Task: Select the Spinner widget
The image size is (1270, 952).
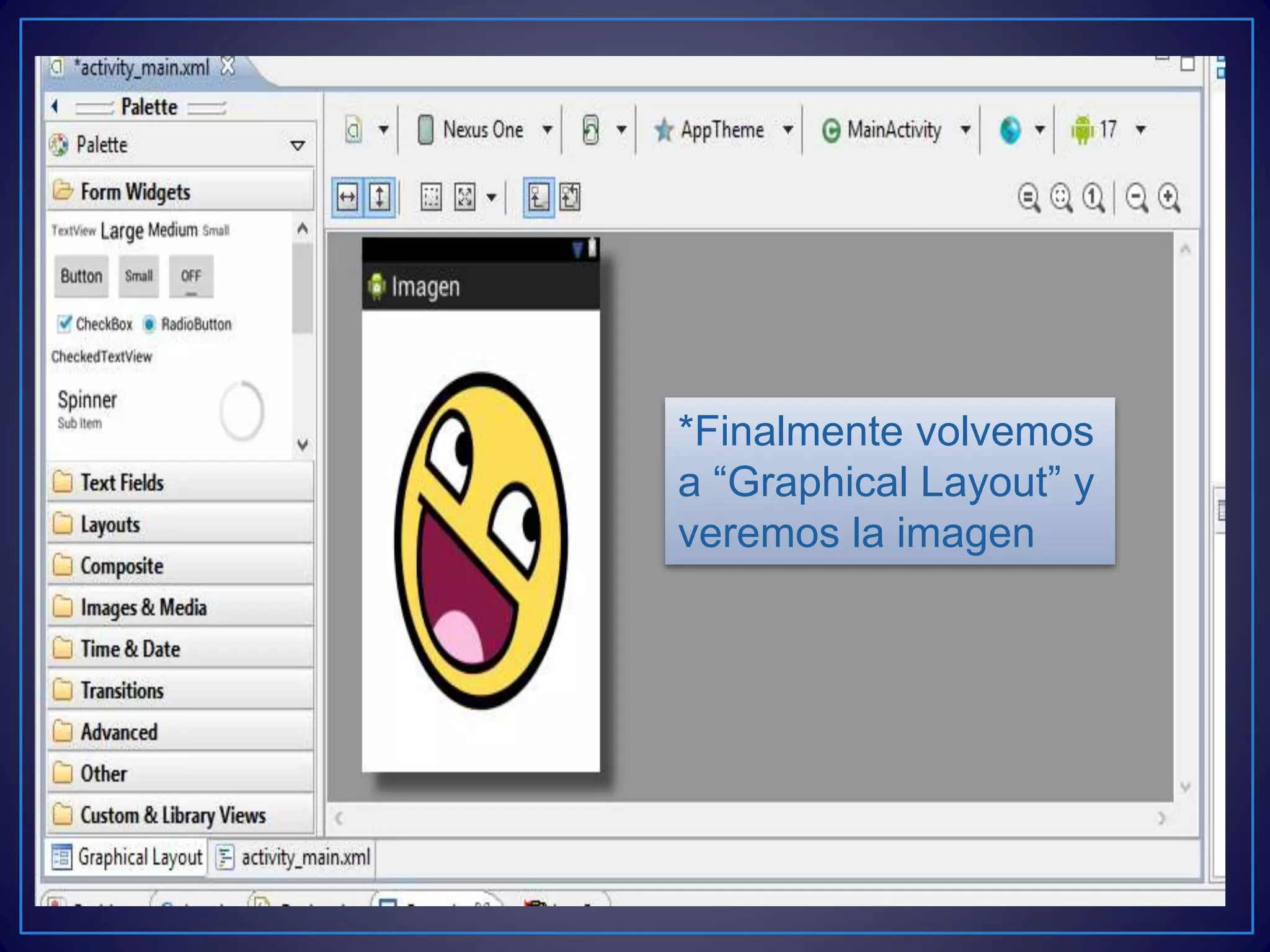Action: click(87, 408)
